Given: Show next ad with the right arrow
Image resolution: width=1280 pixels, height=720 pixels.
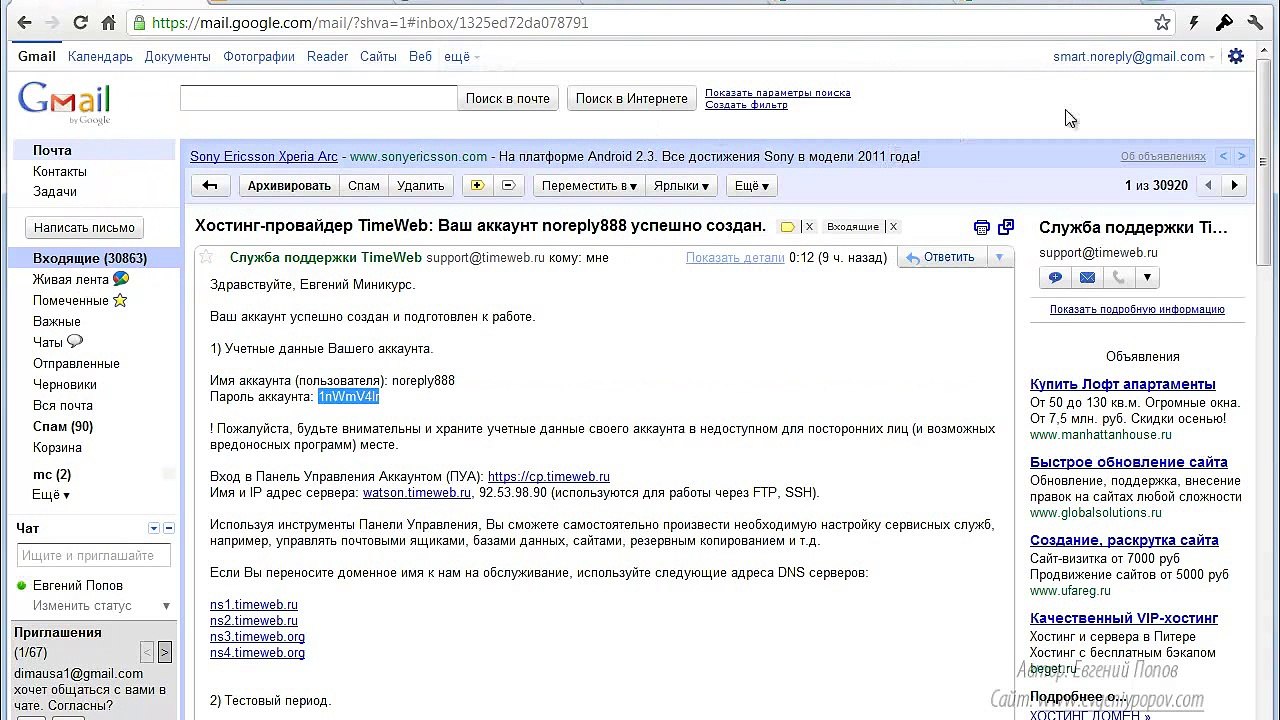Looking at the screenshot, I should click(x=1241, y=156).
